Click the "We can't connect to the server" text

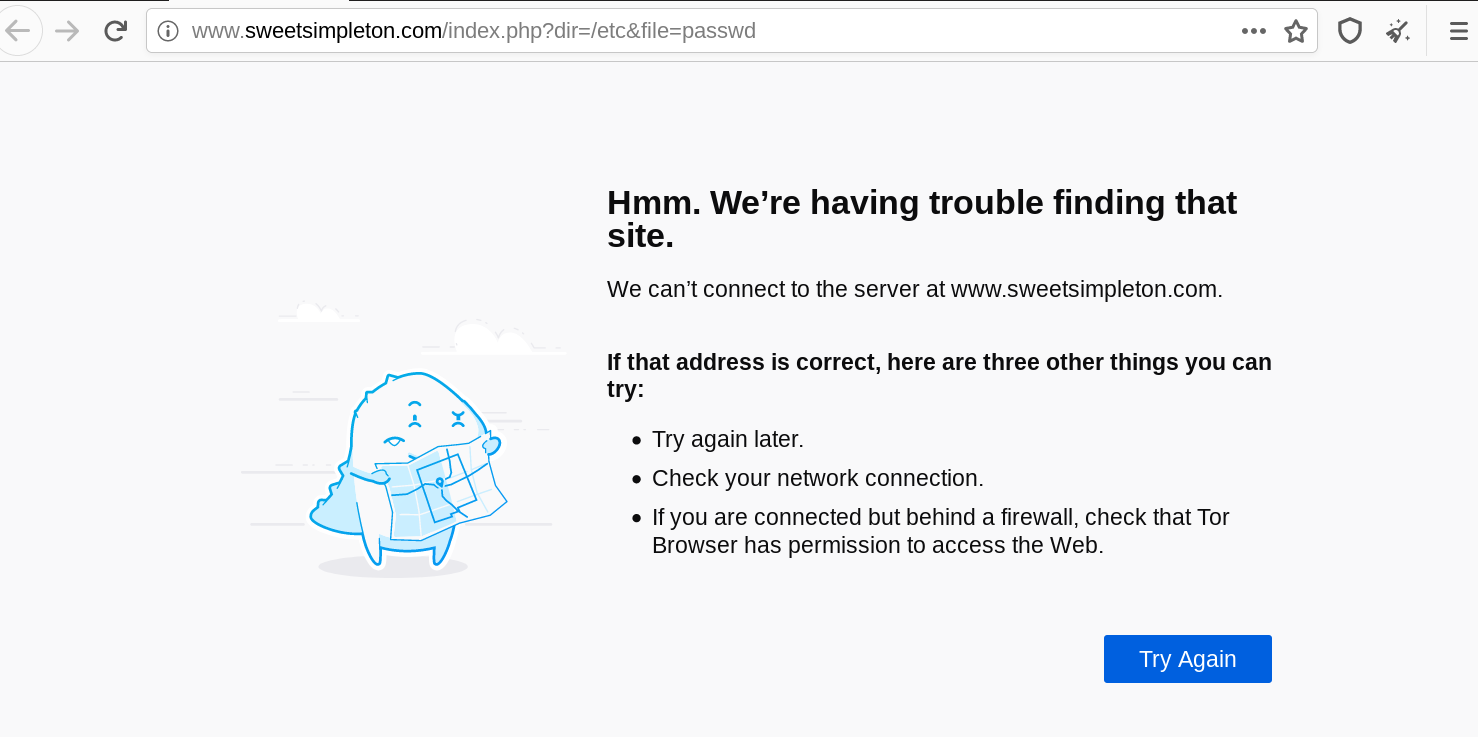(x=914, y=290)
